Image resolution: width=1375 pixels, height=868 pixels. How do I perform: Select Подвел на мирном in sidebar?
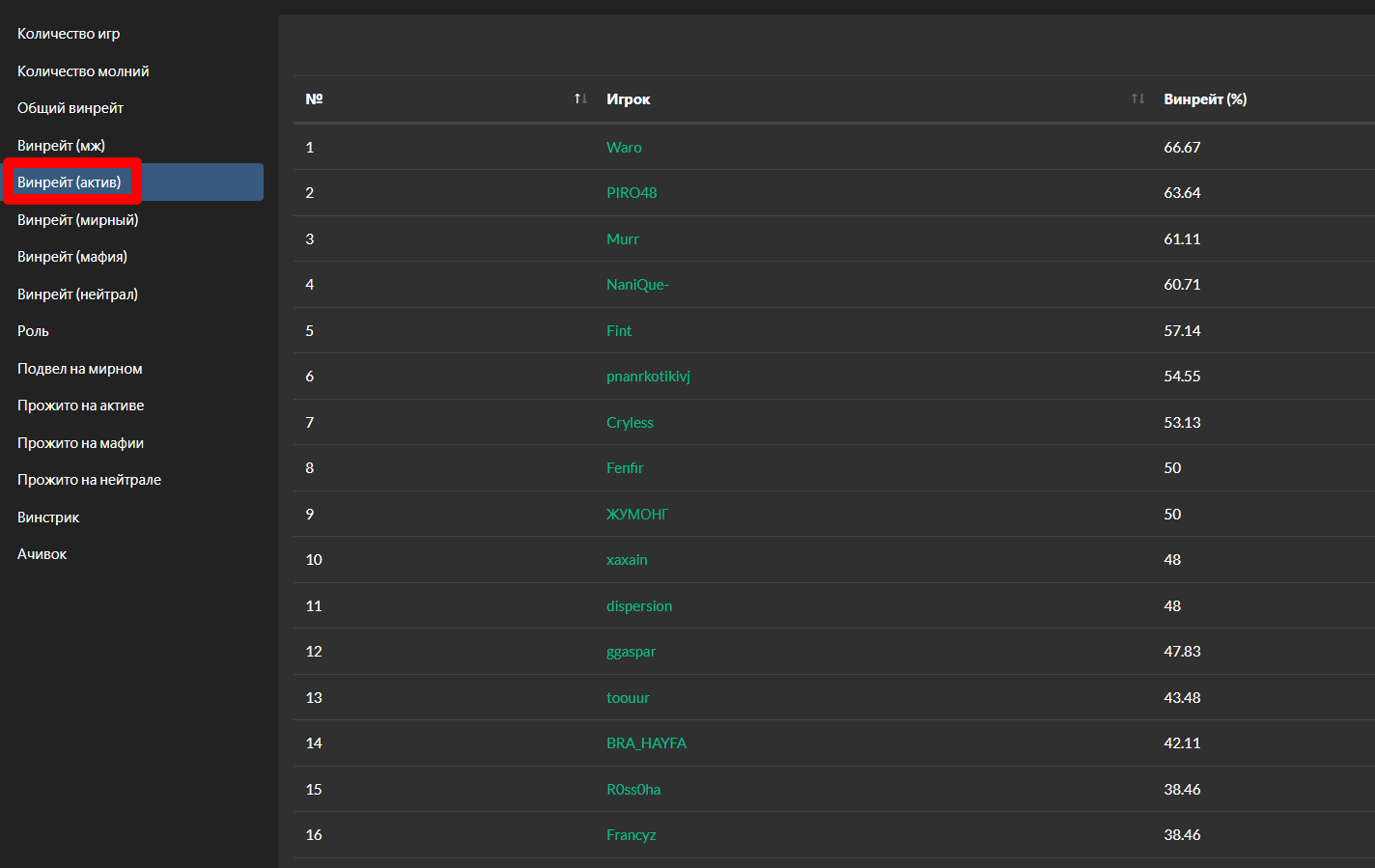point(80,368)
